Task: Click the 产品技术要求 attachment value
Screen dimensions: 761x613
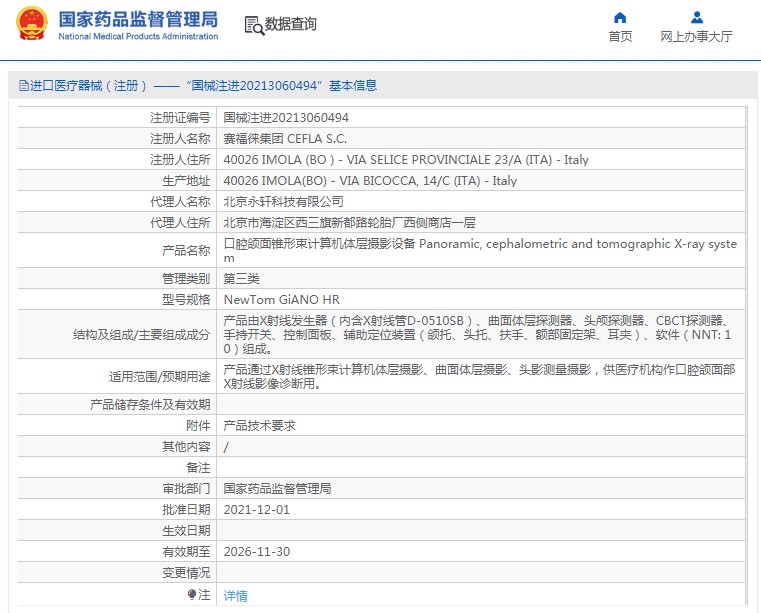Action: click(x=259, y=425)
